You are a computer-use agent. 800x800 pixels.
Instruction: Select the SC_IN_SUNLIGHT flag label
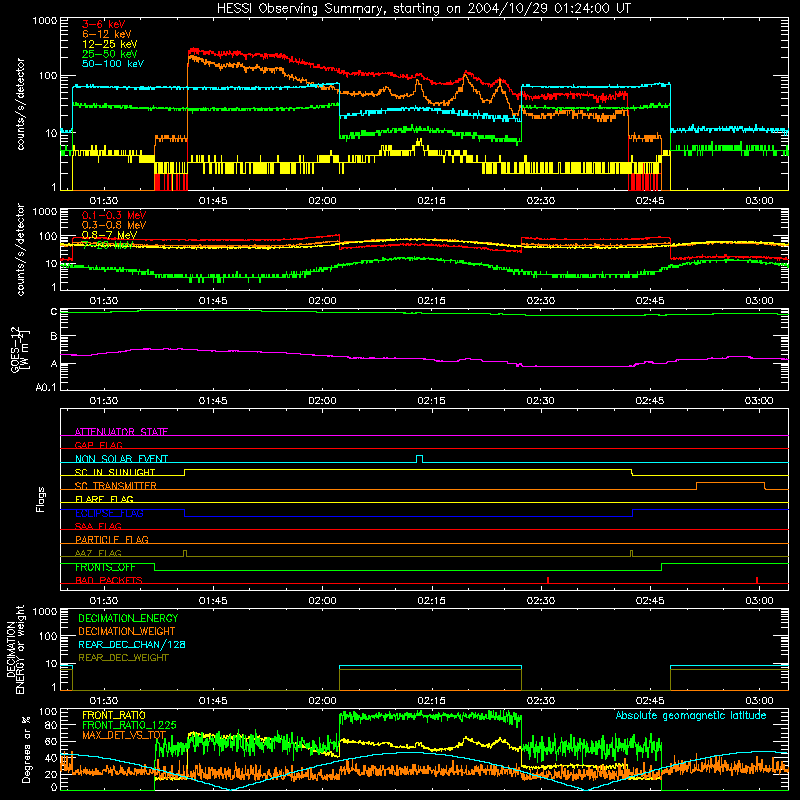tap(115, 472)
